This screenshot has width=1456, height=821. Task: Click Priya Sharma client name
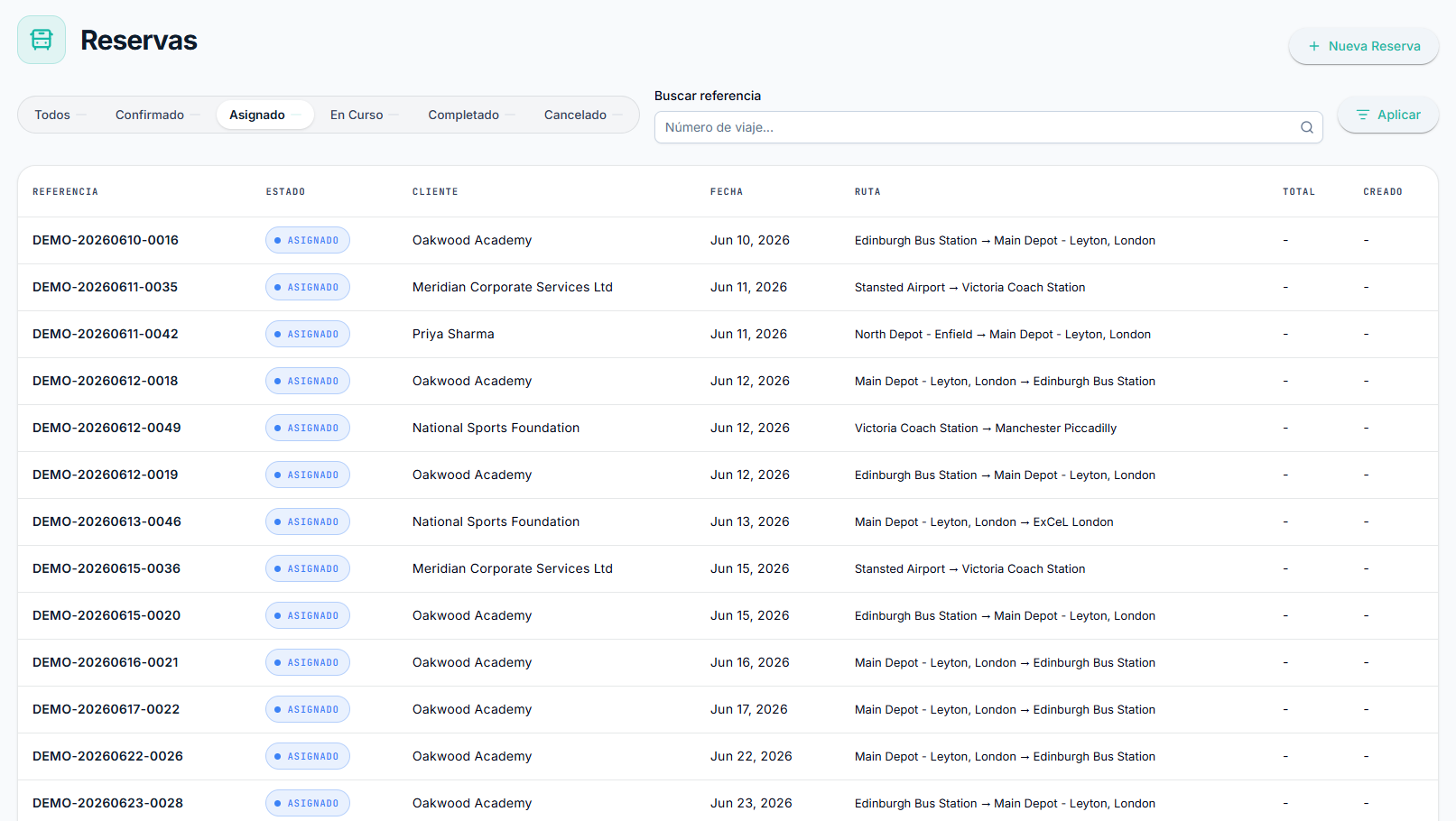(453, 334)
